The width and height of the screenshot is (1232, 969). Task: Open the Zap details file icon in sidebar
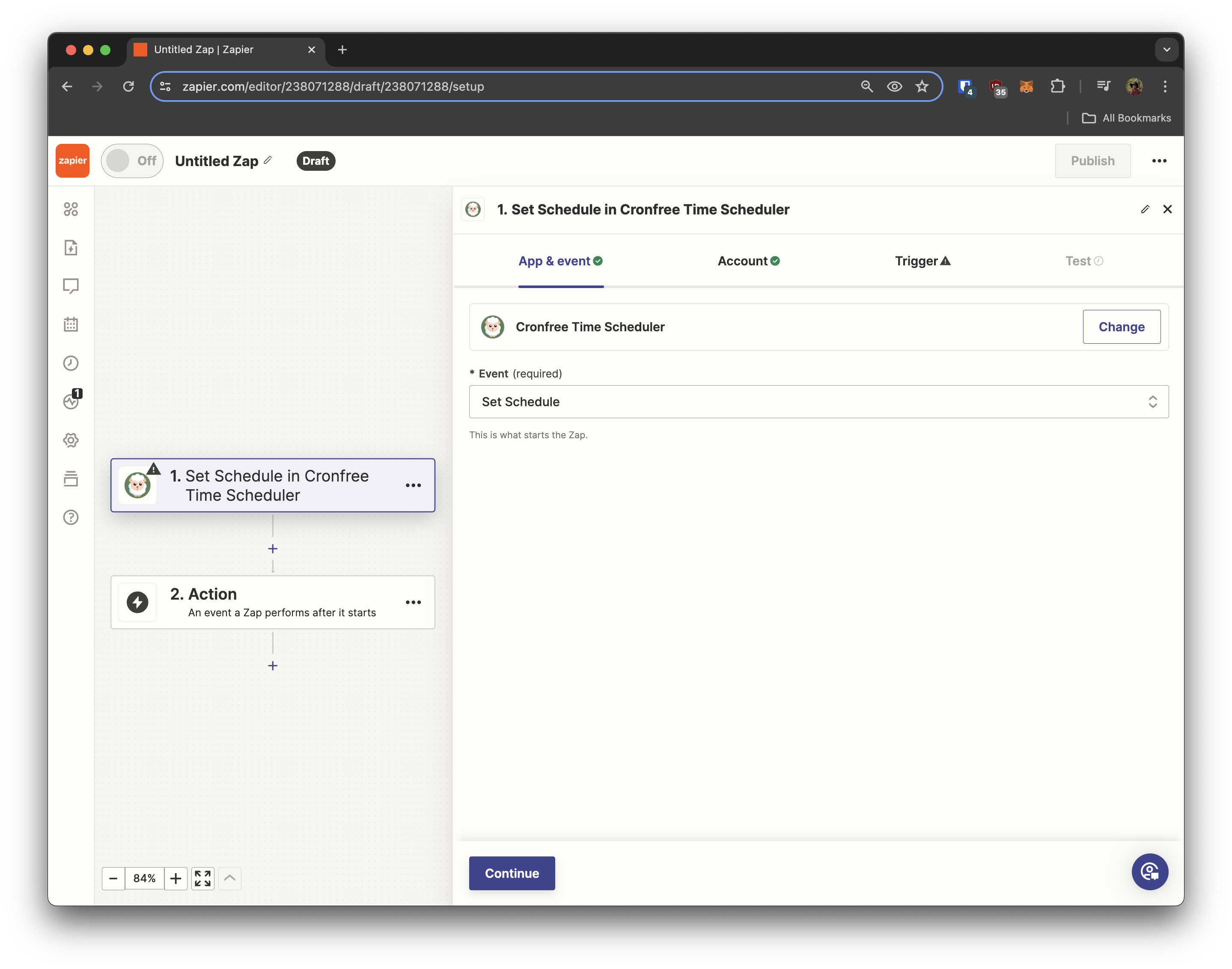point(71,248)
